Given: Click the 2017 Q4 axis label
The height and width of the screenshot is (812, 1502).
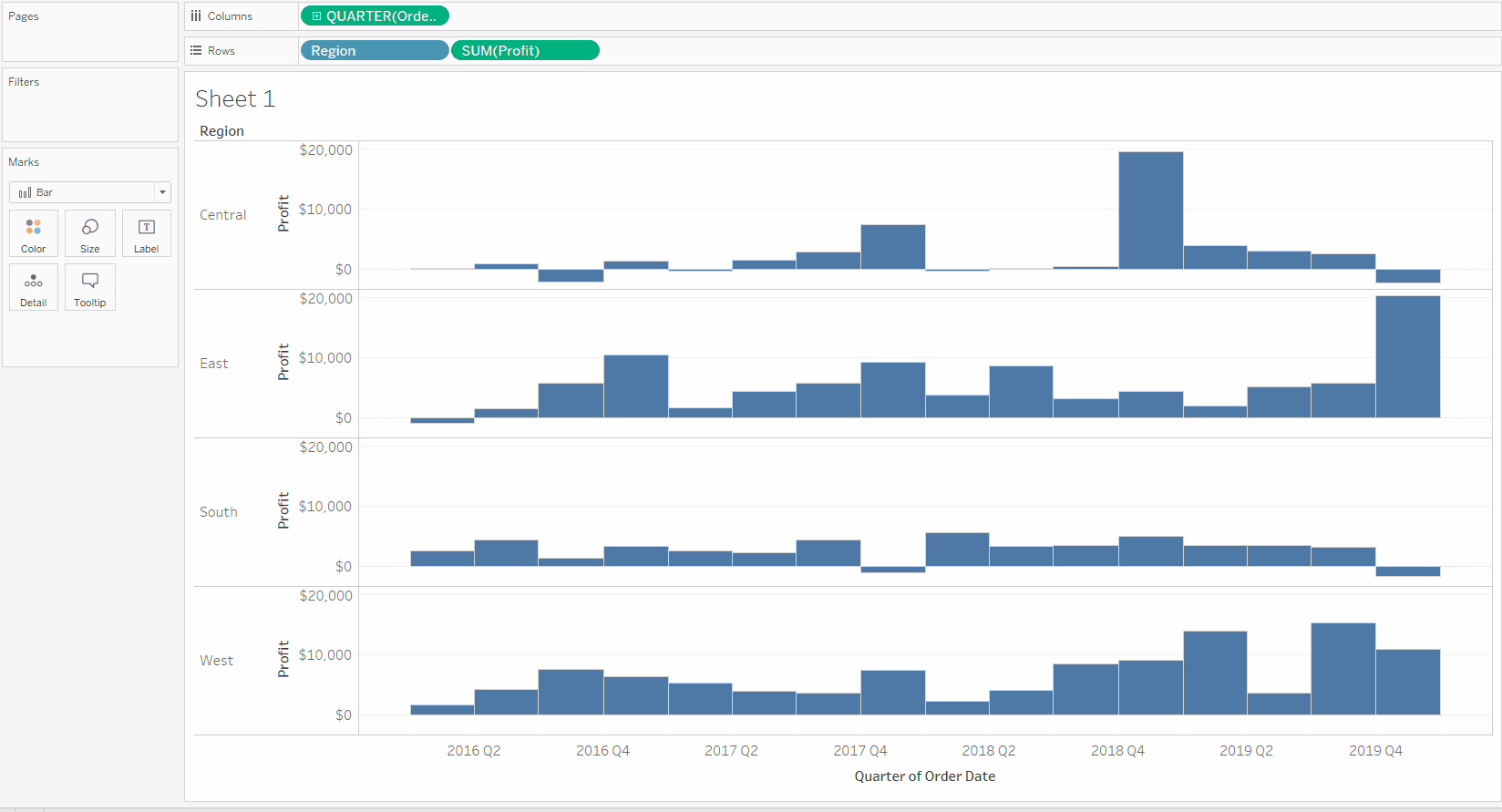Looking at the screenshot, I should point(860,751).
